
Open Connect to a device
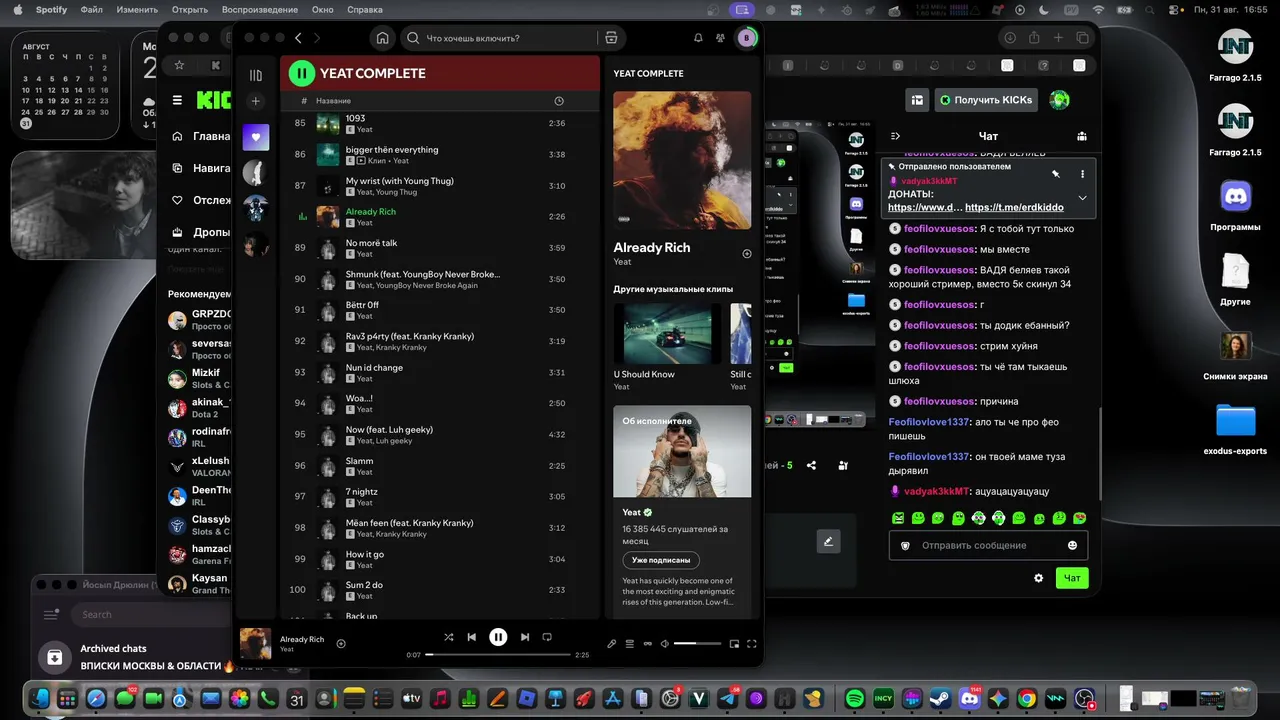[647, 644]
